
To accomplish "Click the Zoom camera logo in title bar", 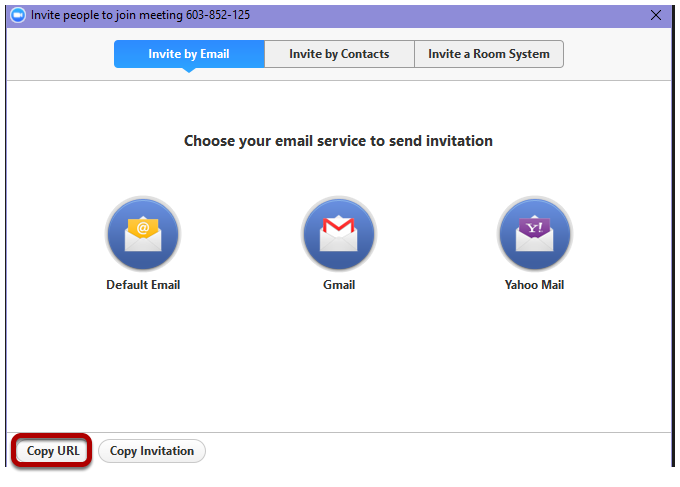I will (18, 16).
